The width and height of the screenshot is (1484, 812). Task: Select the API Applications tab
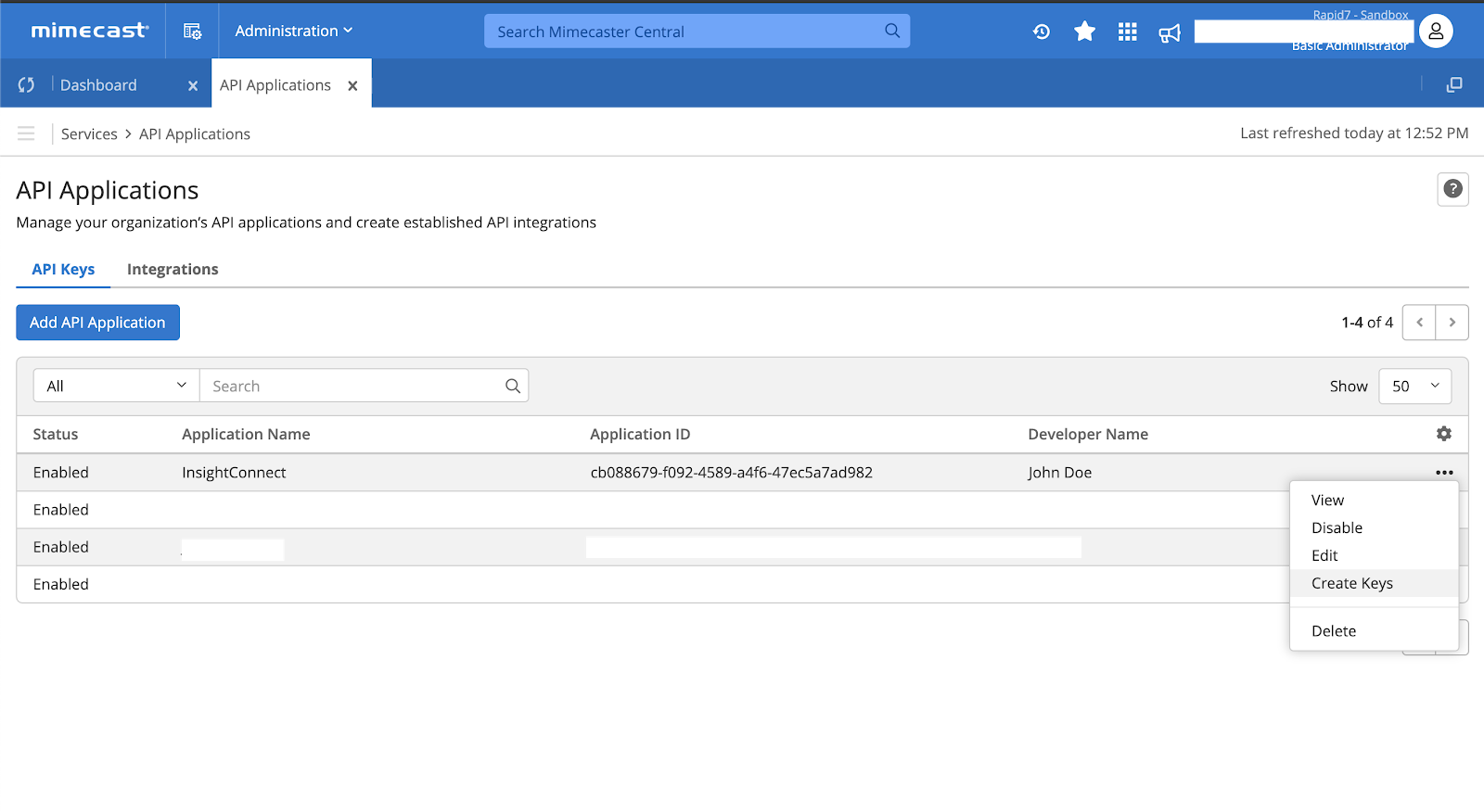pos(275,85)
